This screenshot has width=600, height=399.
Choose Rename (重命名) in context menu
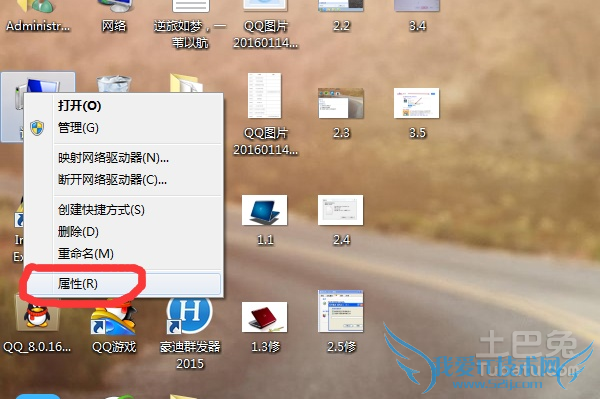point(124,253)
